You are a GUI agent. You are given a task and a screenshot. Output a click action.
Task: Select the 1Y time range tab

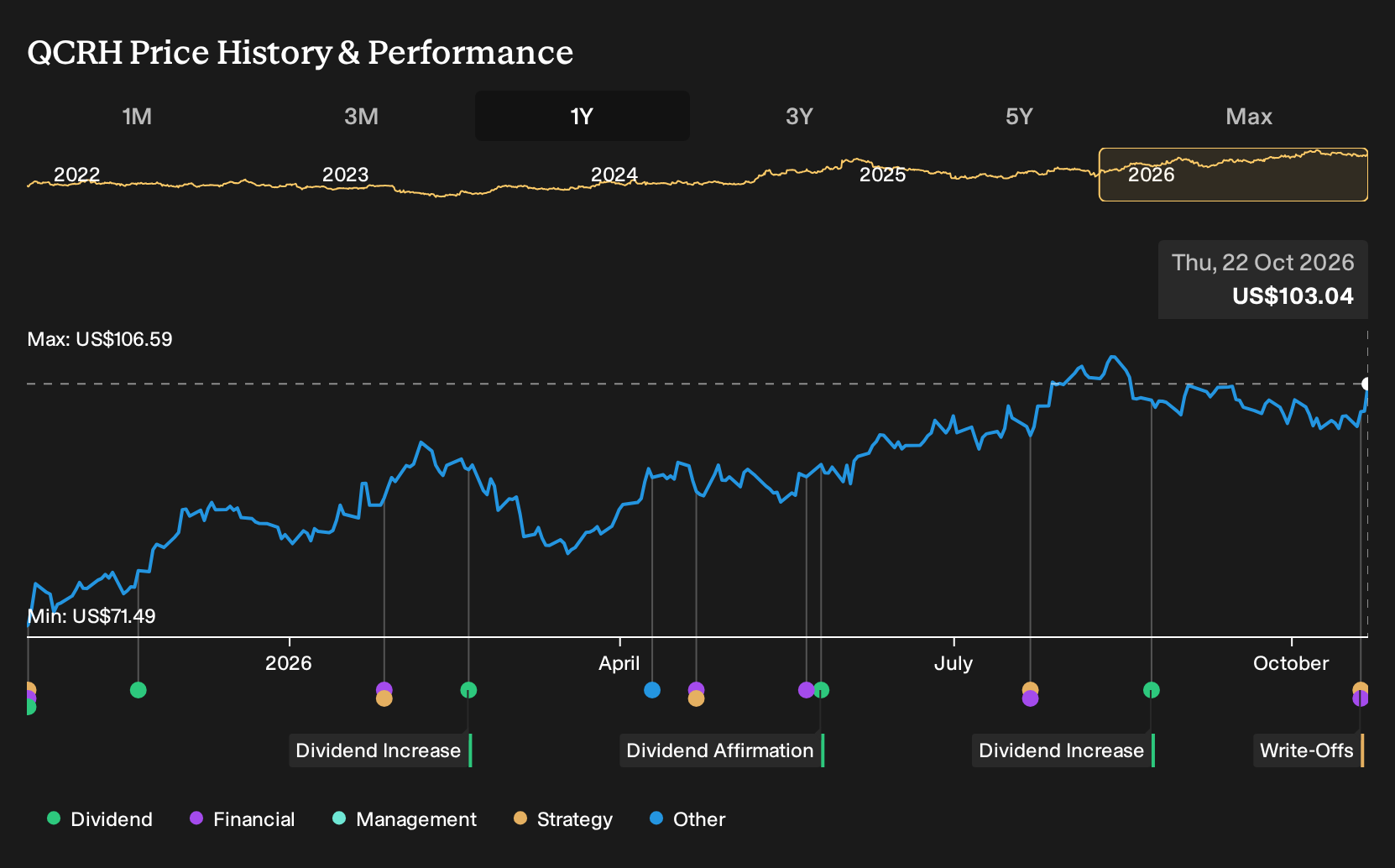tap(582, 116)
